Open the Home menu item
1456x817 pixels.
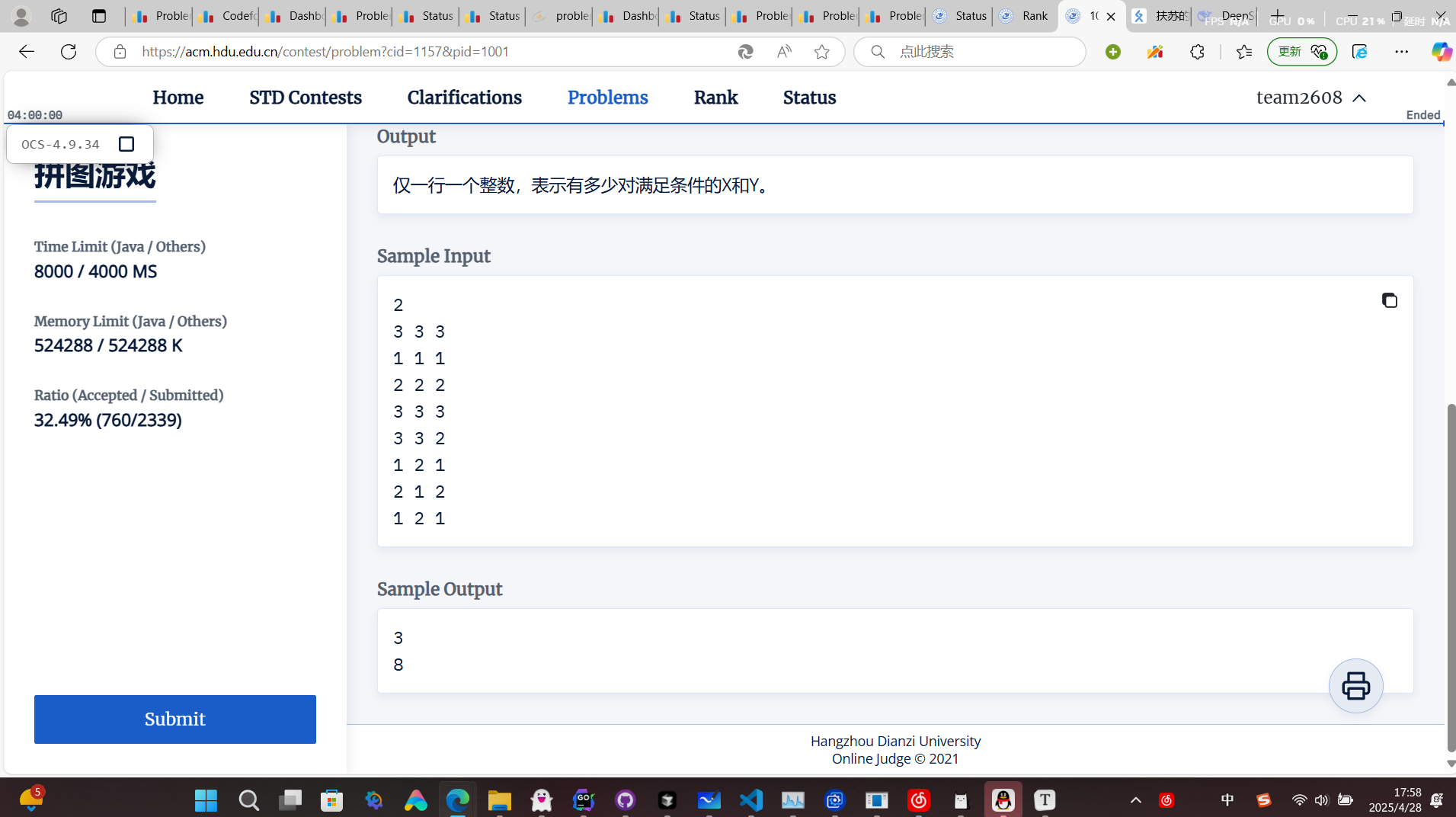click(178, 98)
